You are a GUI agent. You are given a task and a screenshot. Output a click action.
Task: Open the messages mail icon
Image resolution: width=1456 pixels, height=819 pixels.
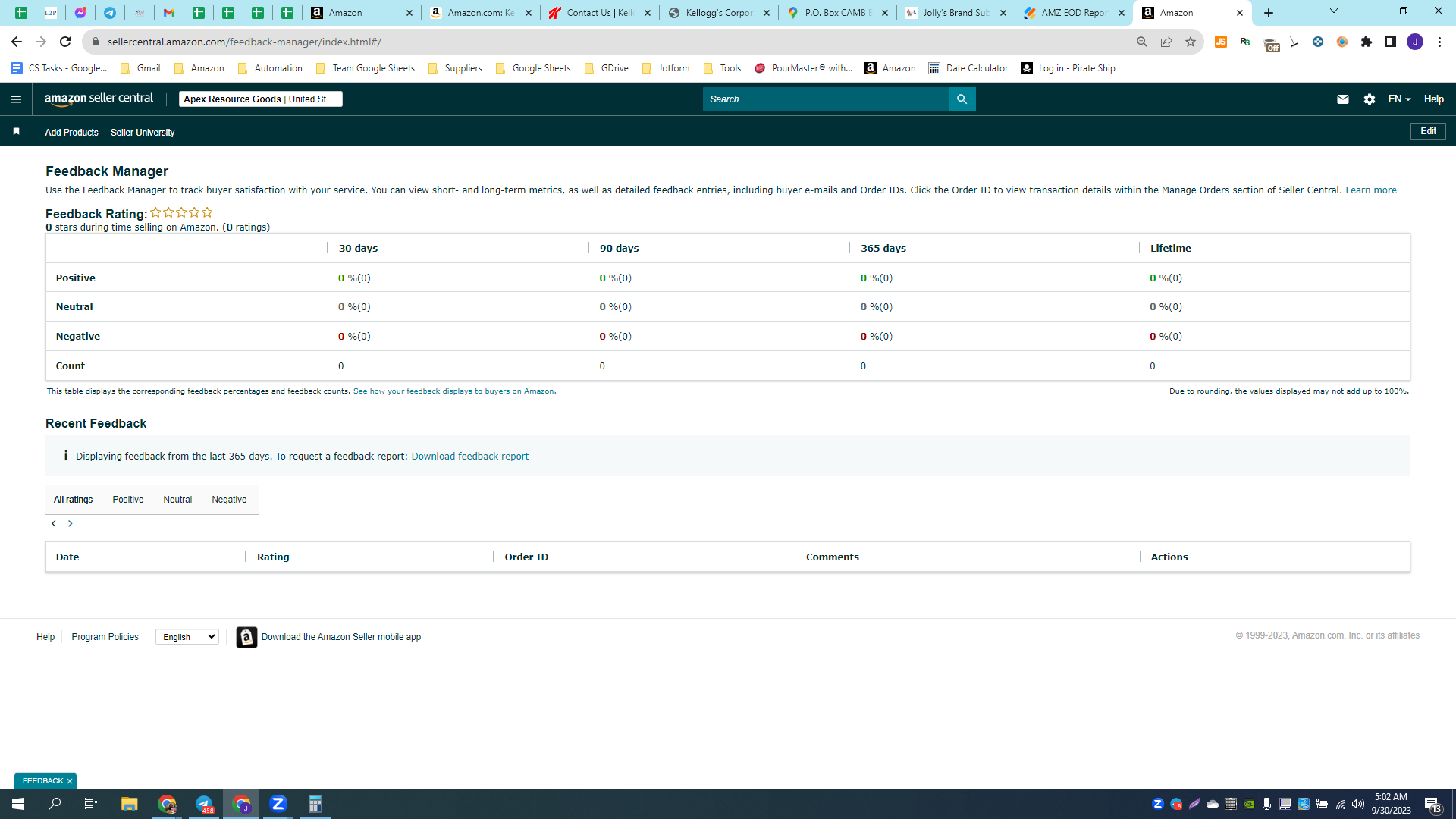(1343, 99)
